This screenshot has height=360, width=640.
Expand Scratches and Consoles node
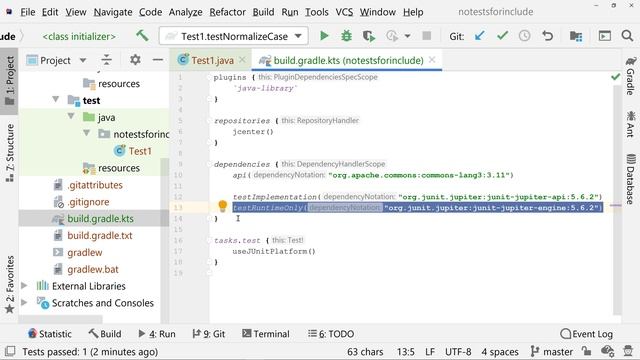click(24, 302)
